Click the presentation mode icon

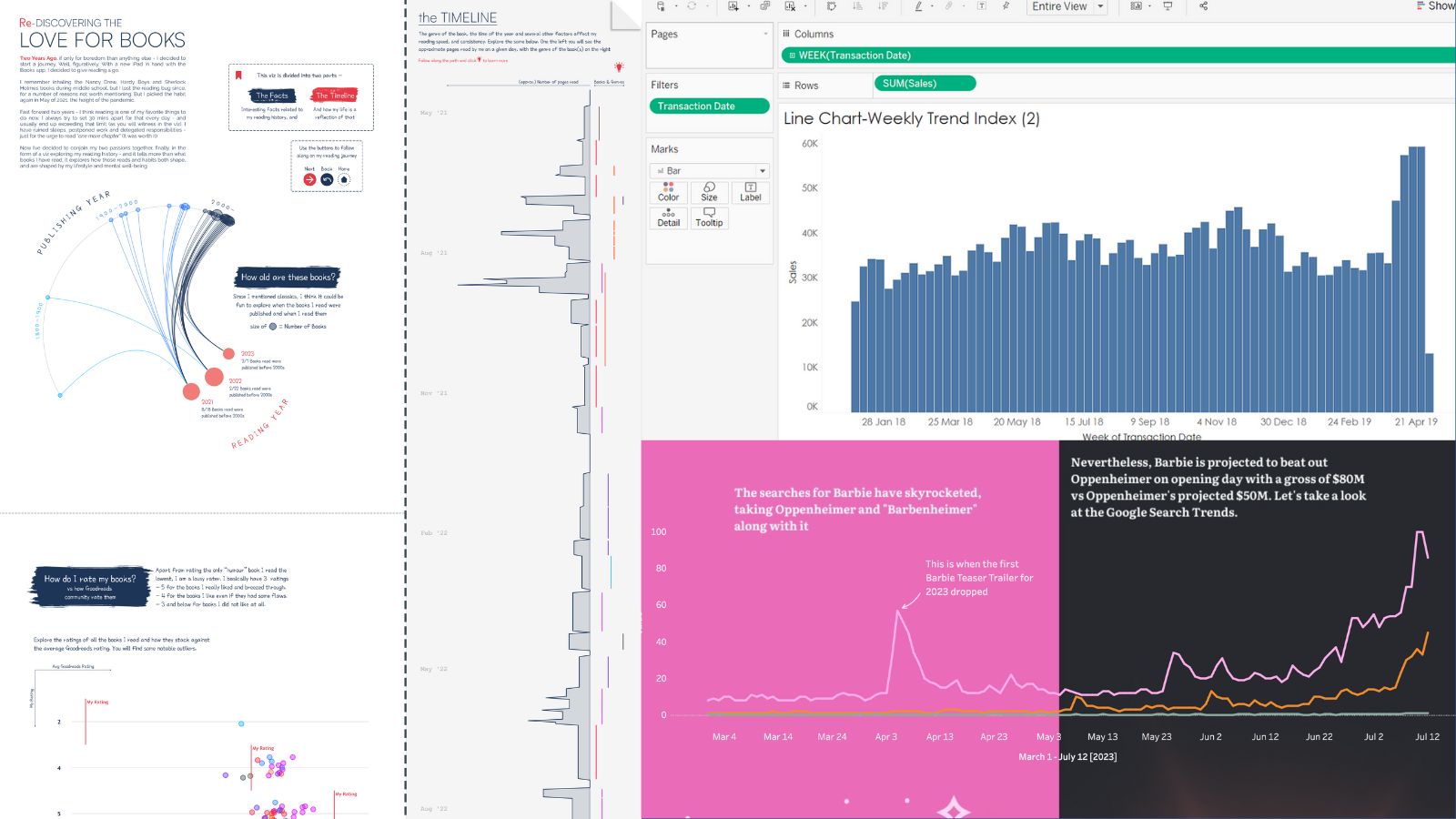(1168, 6)
